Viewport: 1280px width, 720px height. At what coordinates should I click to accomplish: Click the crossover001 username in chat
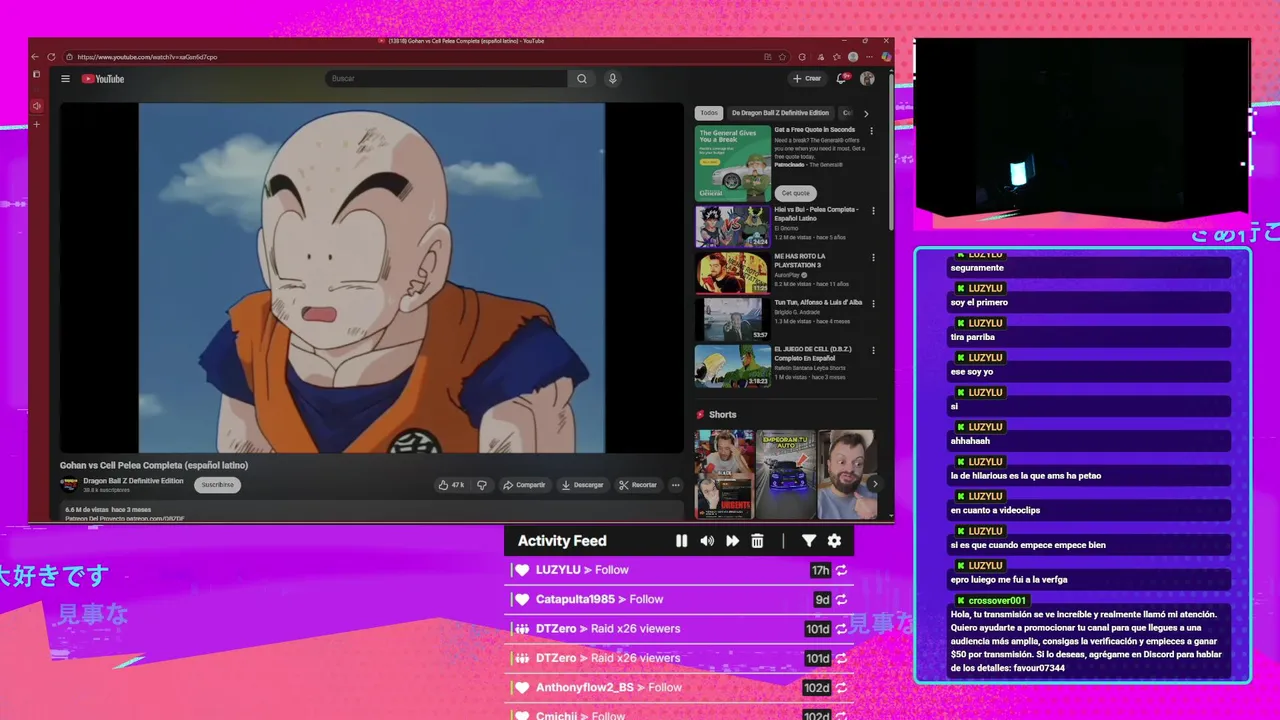point(997,601)
